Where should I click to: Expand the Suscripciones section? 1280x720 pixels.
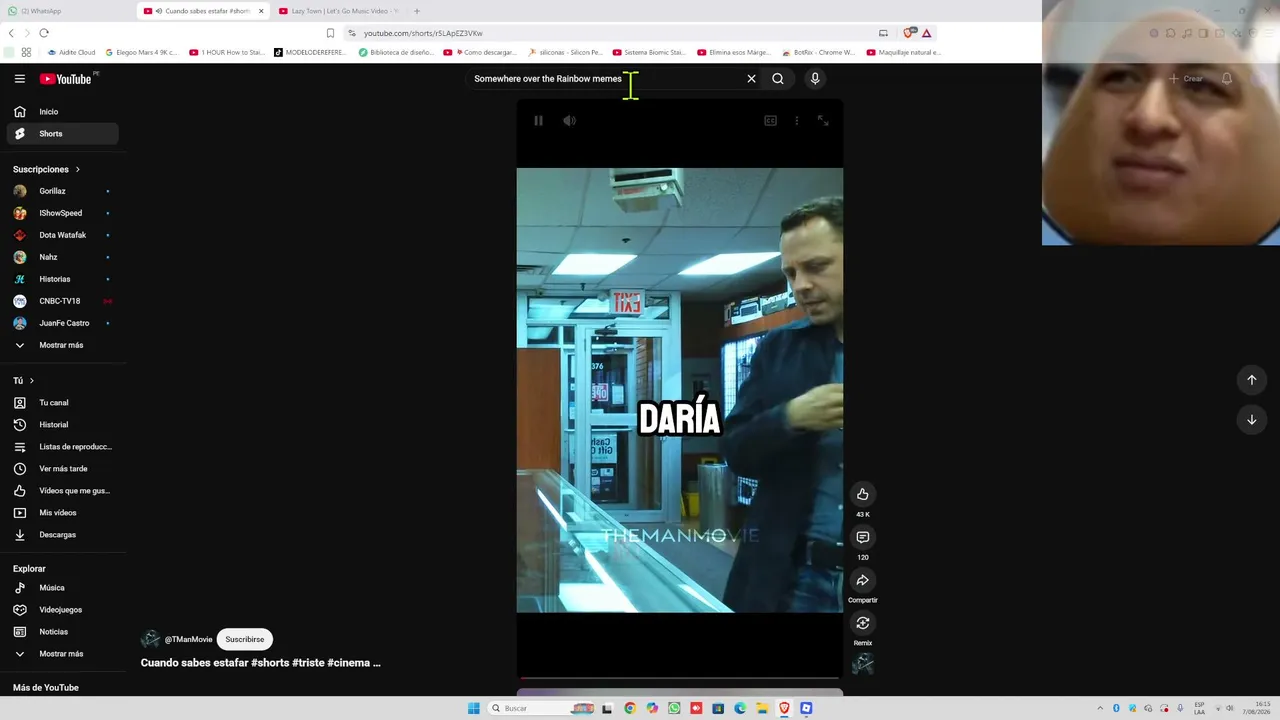coord(47,170)
